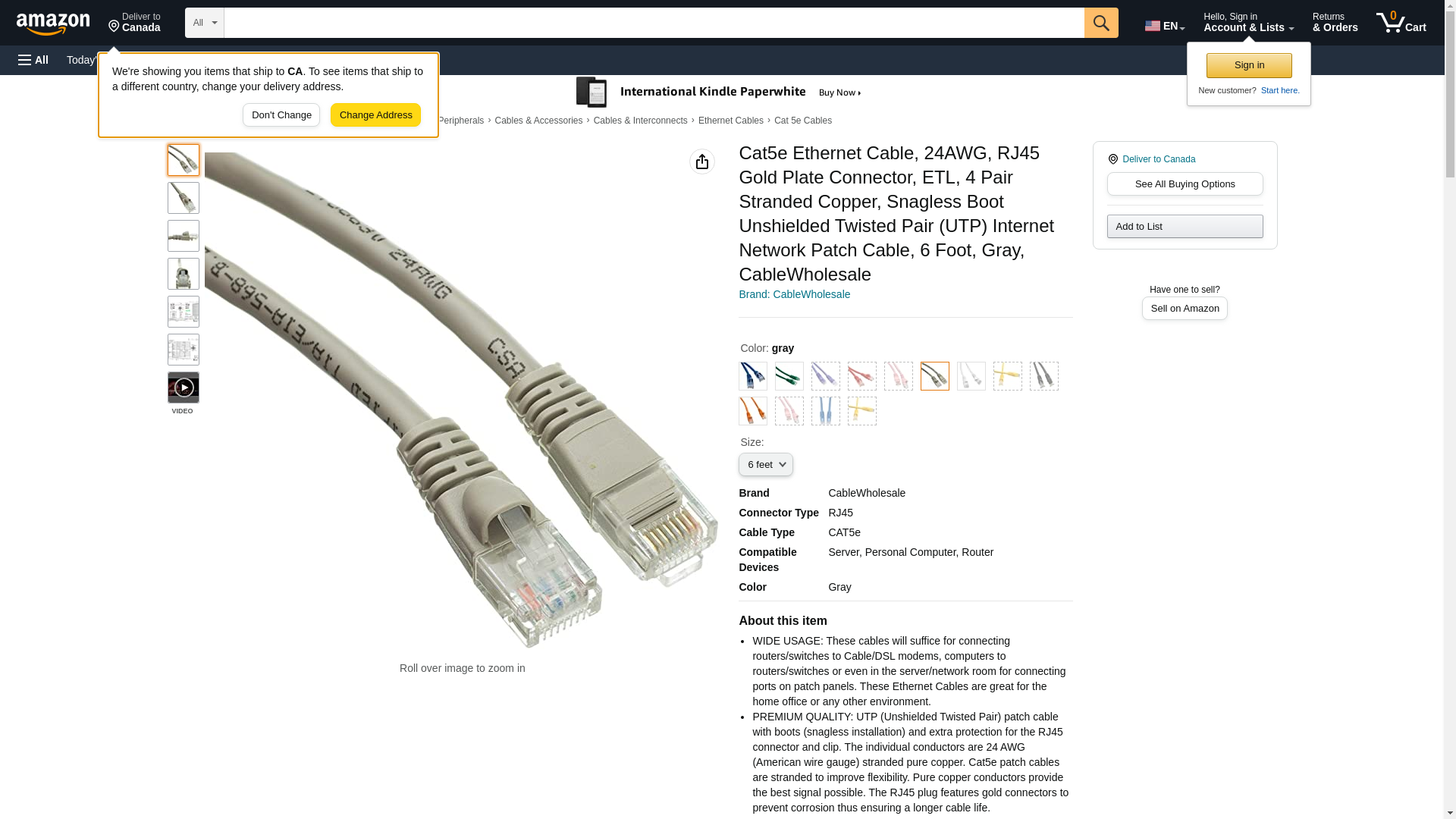Screen dimensions: 1456x819
Task: Select the blue cable color swatch
Action: click(753, 376)
